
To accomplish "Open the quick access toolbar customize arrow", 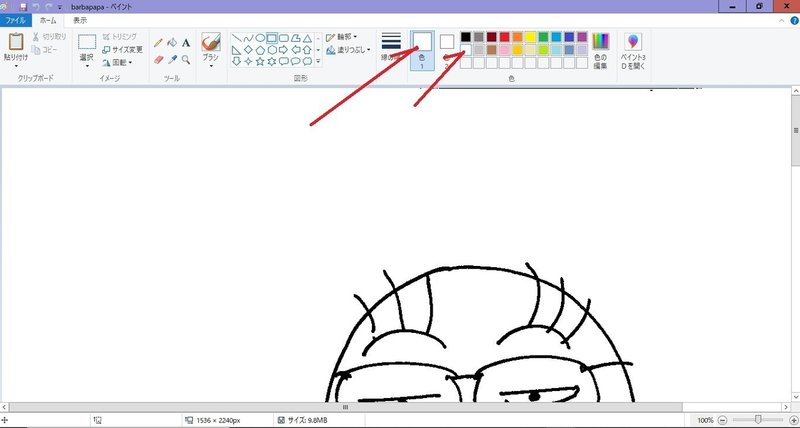I will point(60,7).
